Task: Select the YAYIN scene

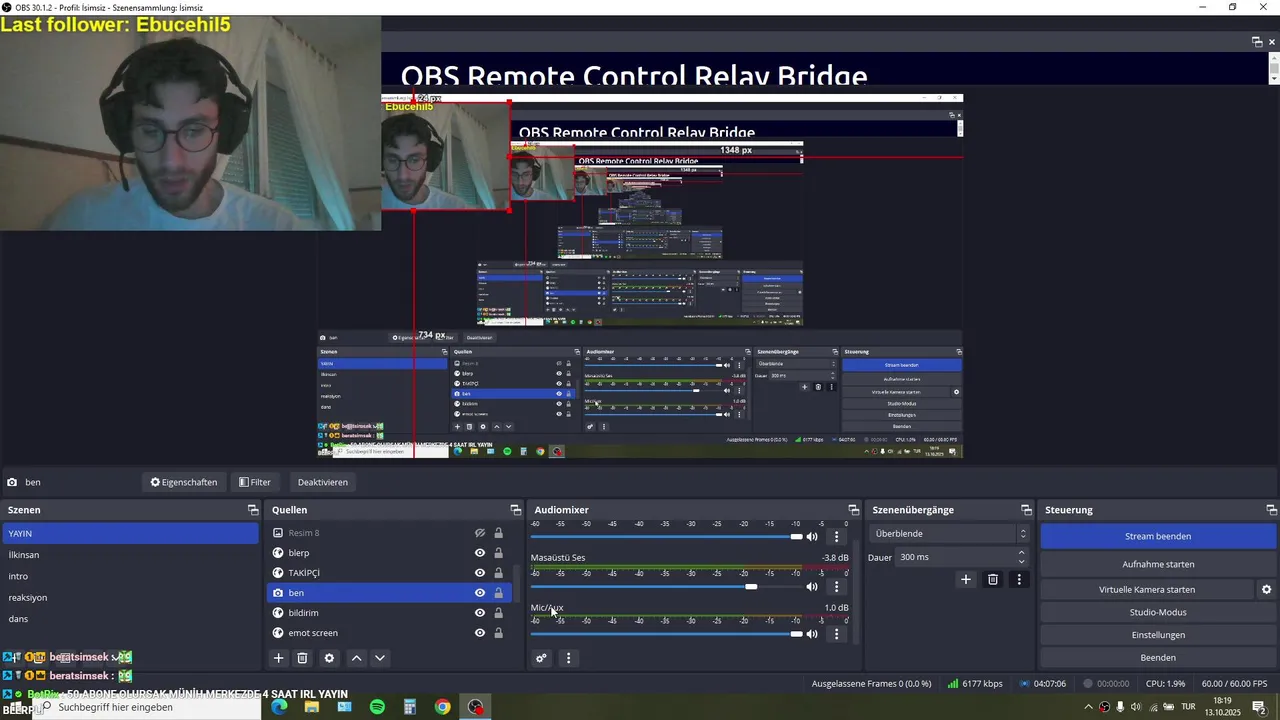Action: tap(130, 534)
